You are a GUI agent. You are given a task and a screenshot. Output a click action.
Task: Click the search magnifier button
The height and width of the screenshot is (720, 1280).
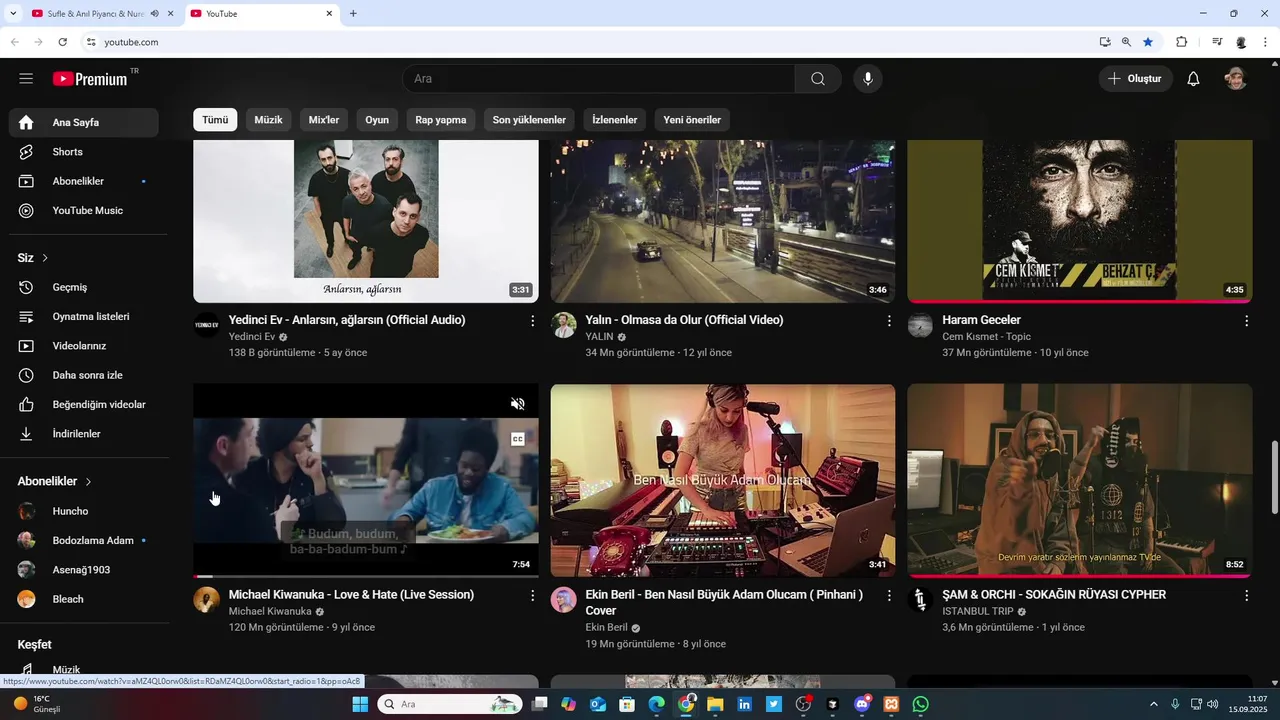click(818, 79)
